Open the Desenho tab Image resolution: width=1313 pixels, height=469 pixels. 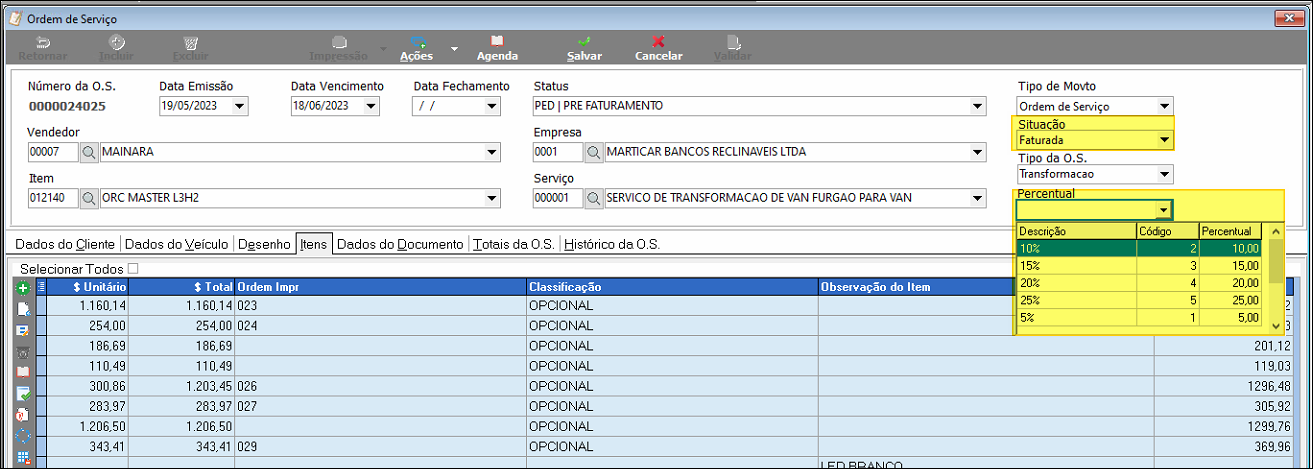click(x=265, y=243)
